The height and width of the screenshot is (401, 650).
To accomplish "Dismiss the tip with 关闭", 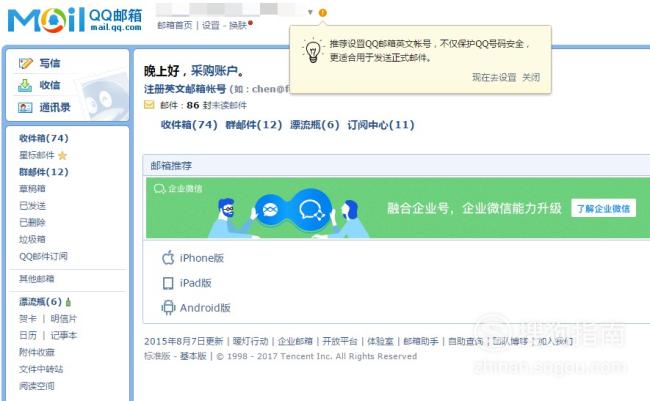I will coord(531,77).
